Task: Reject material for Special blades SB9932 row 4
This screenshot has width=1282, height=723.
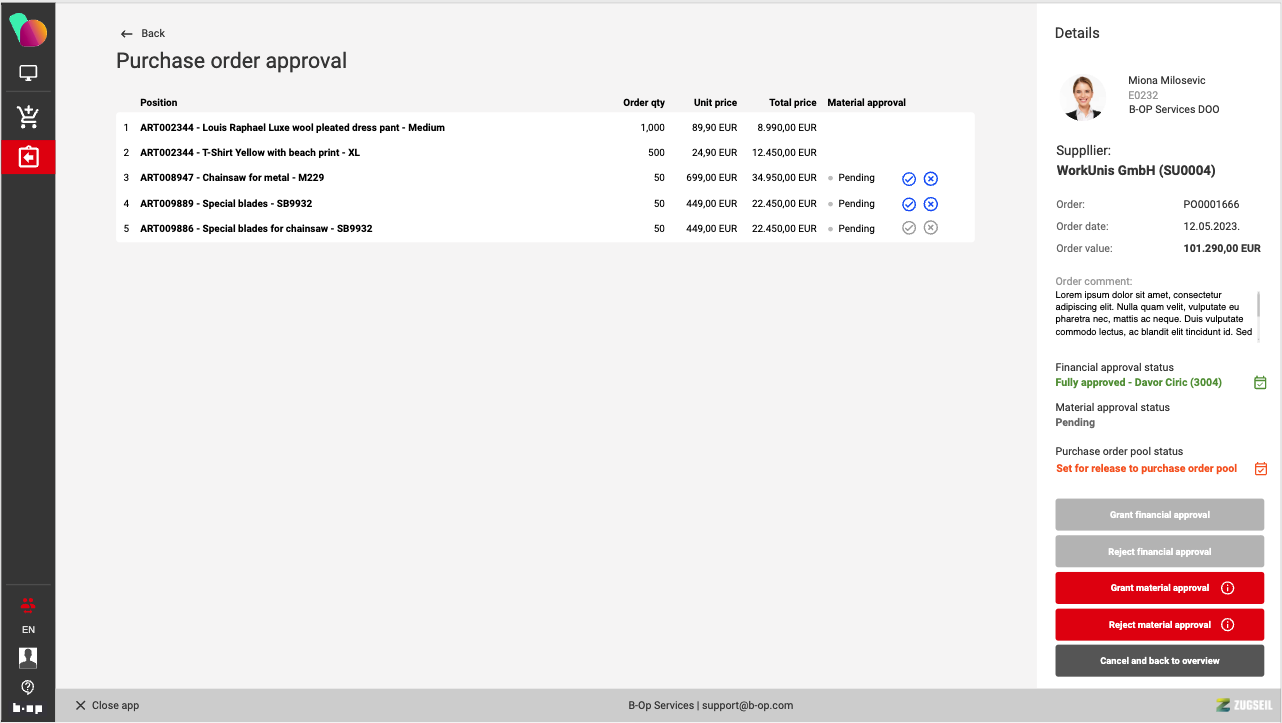Action: (x=931, y=204)
